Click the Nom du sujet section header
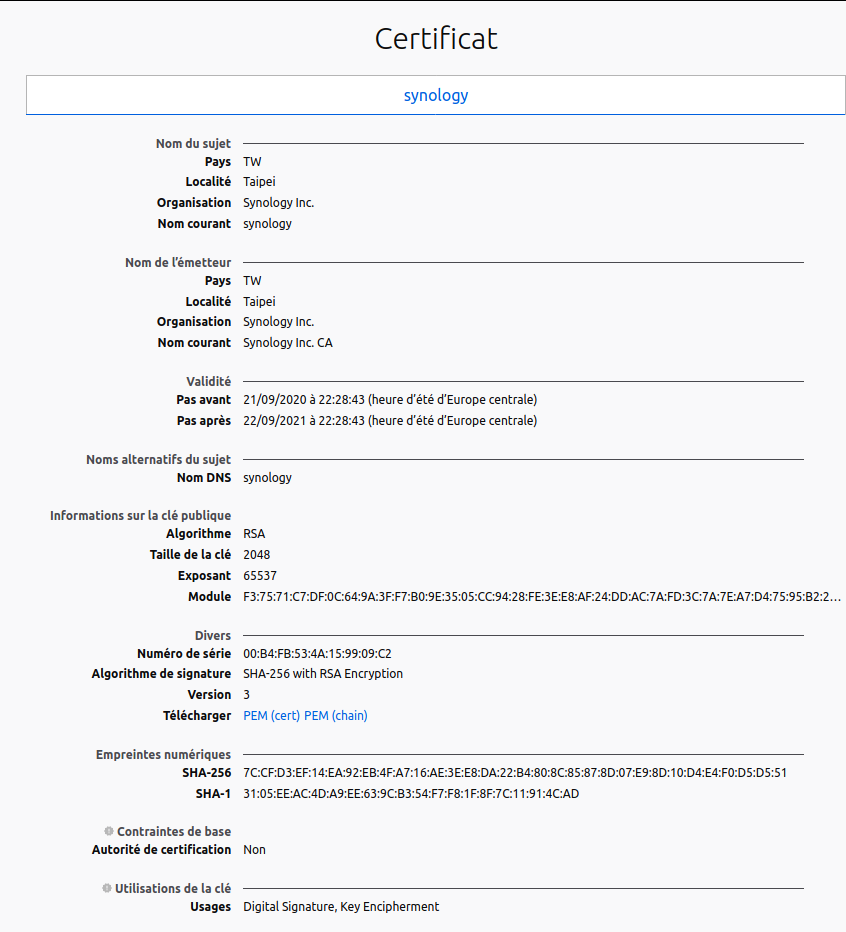 click(193, 143)
